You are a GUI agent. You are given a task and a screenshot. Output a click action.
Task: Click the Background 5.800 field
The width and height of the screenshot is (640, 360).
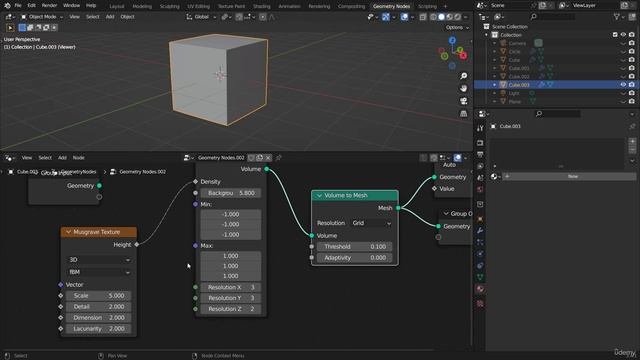pos(231,193)
